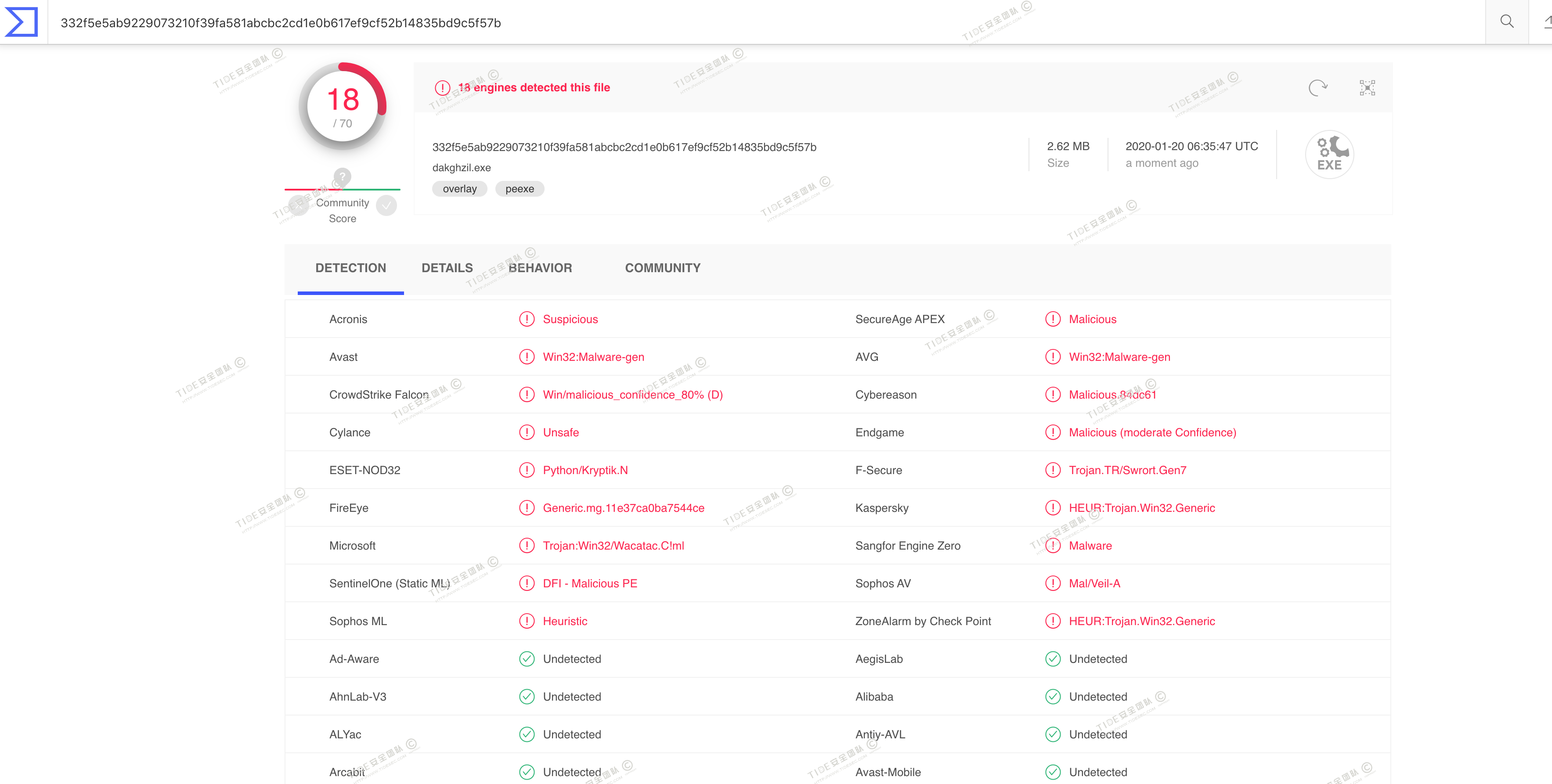
Task: Vote malicious with community score X
Action: pos(298,206)
